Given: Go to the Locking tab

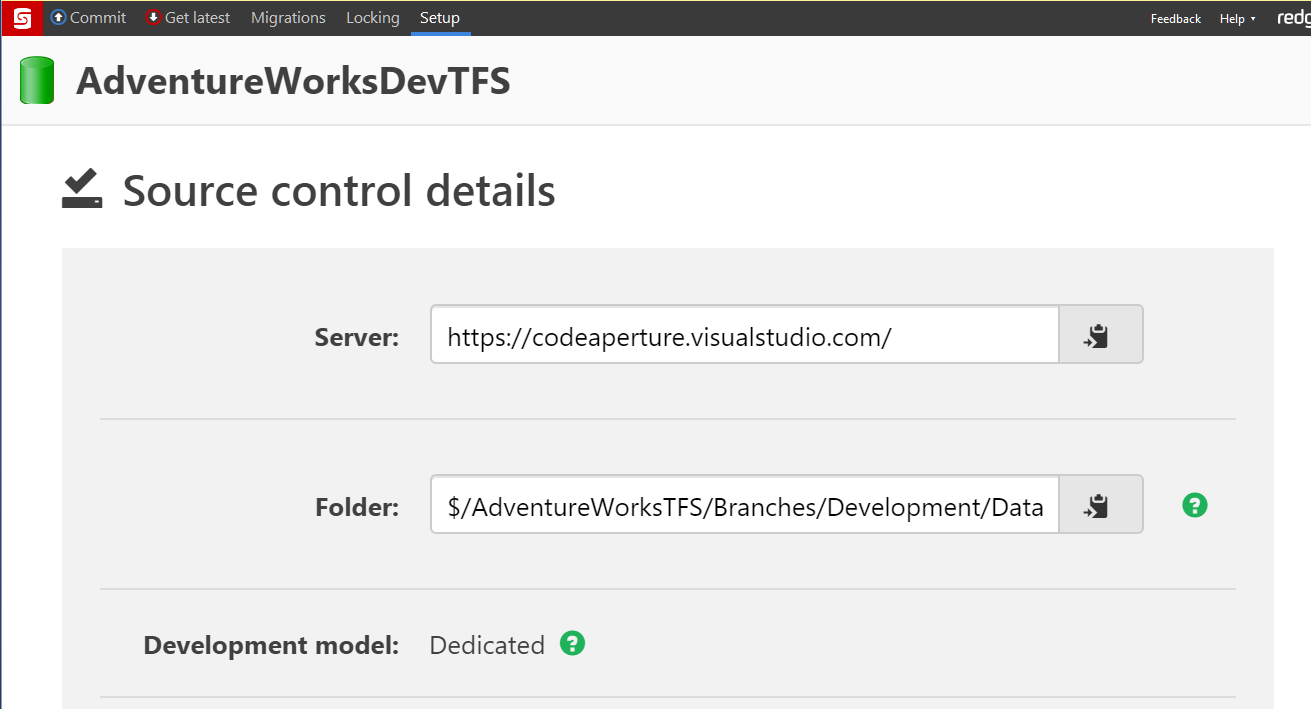Looking at the screenshot, I should pos(372,18).
